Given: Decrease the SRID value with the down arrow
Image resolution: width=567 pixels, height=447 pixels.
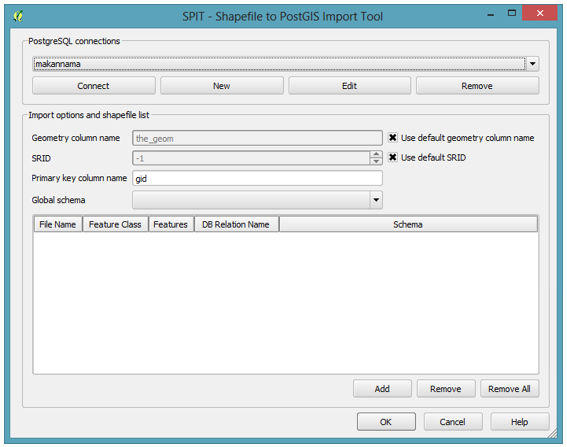Looking at the screenshot, I should [x=376, y=161].
